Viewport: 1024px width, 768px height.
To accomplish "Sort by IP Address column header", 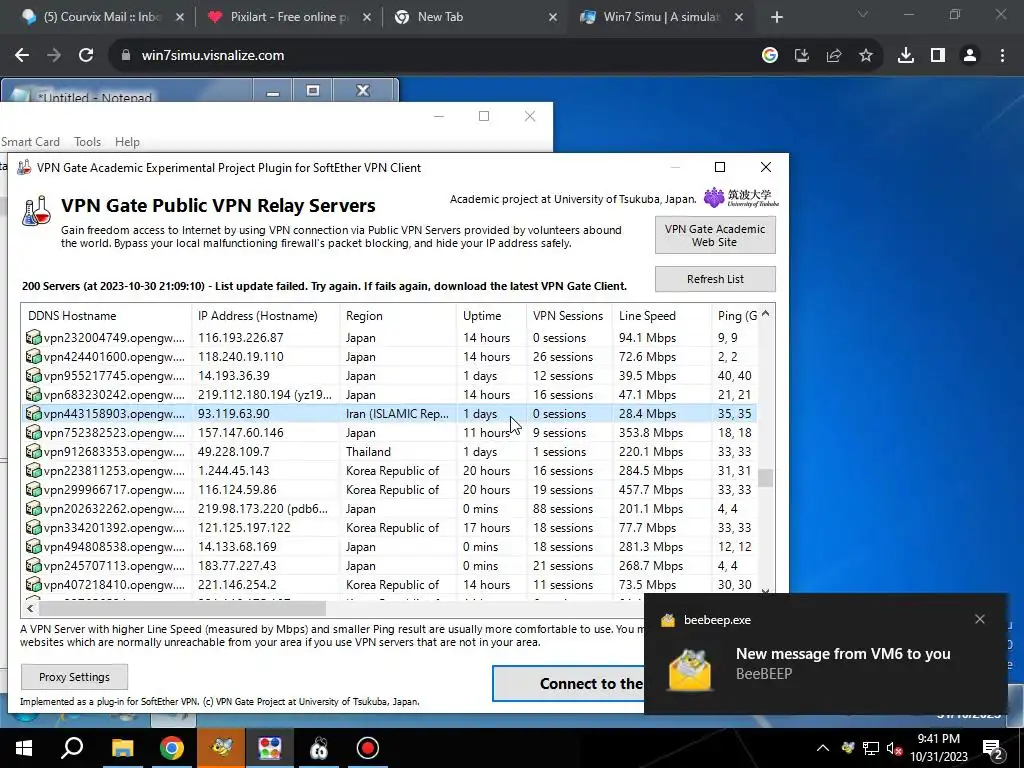I will tap(266, 315).
